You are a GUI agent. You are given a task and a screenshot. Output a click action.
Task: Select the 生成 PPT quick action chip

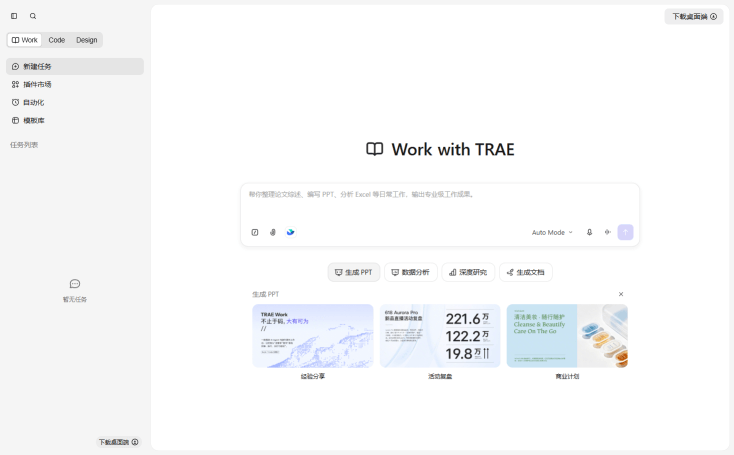(354, 272)
